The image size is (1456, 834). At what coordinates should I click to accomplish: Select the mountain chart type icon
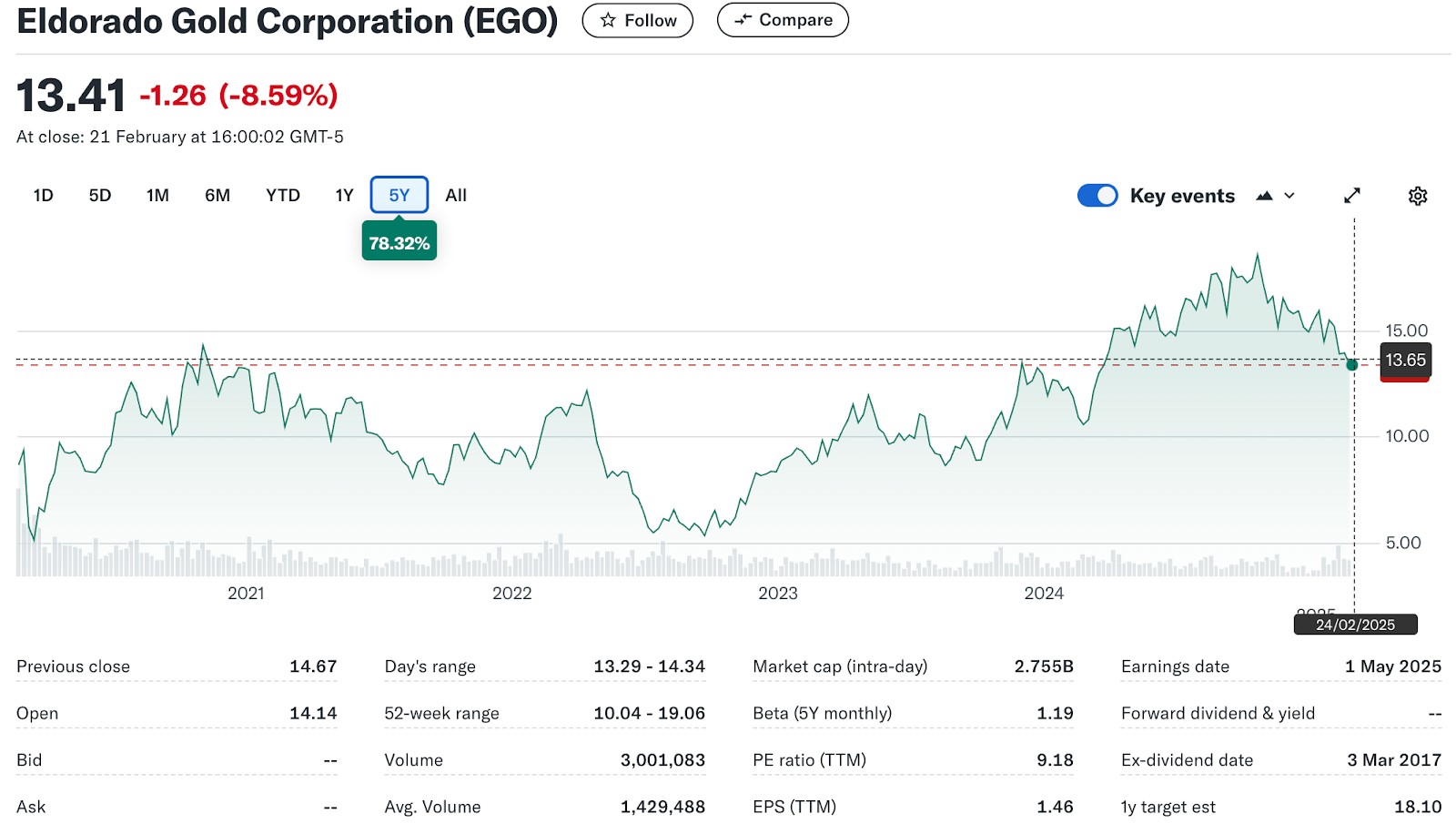[x=1264, y=196]
